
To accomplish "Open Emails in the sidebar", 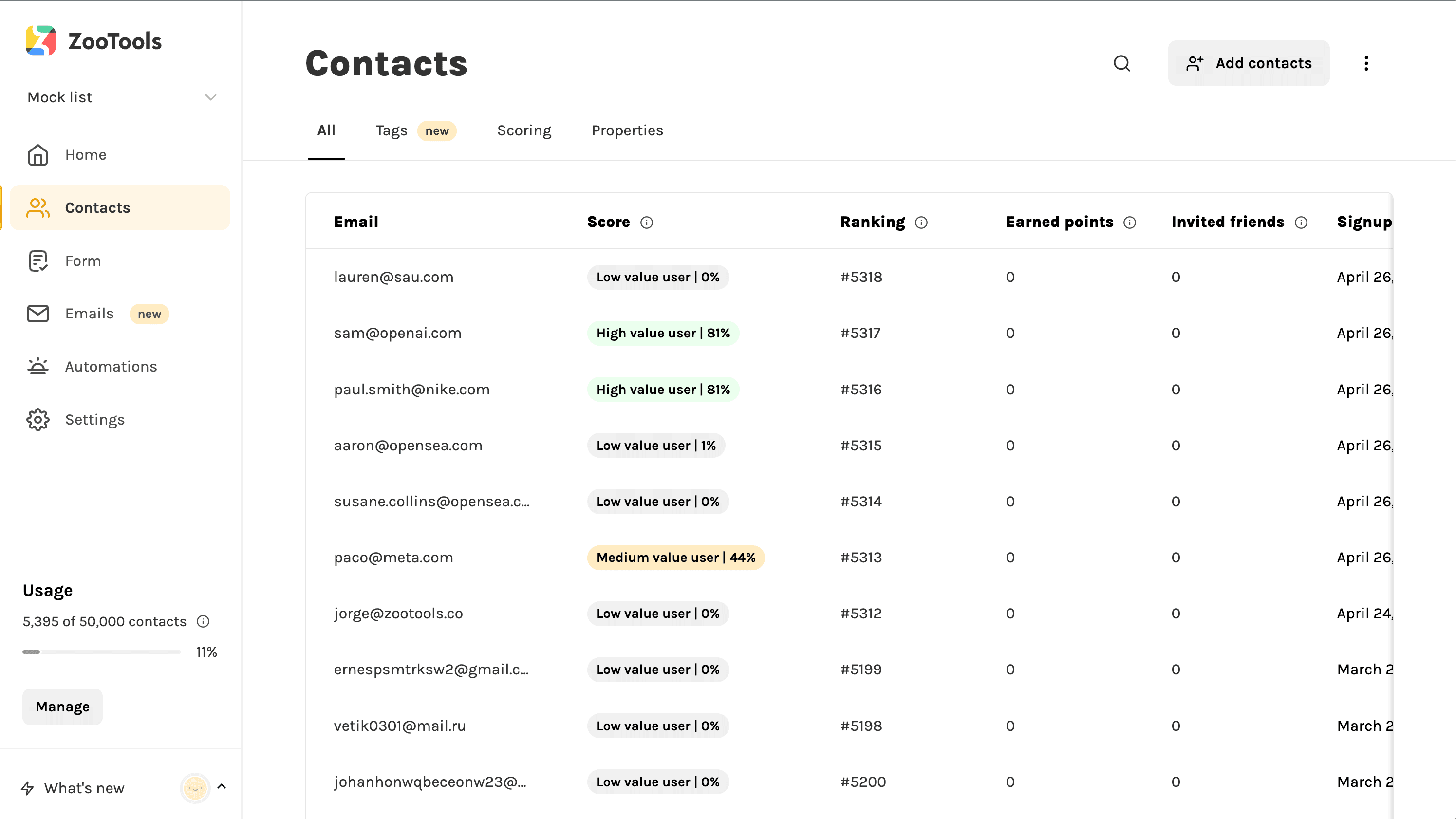I will click(x=120, y=314).
